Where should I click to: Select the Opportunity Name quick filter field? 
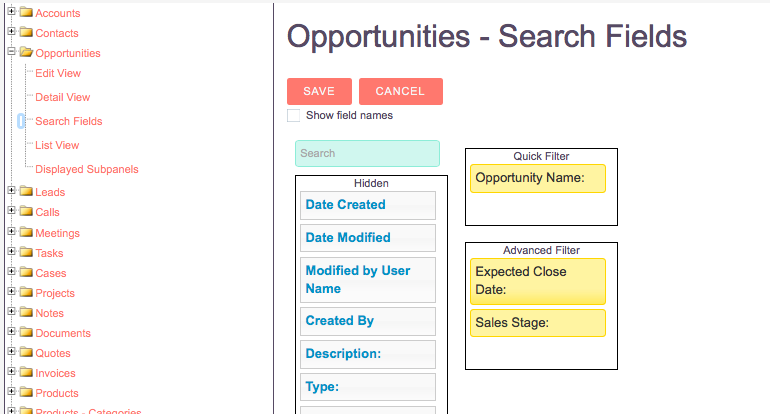[538, 178]
